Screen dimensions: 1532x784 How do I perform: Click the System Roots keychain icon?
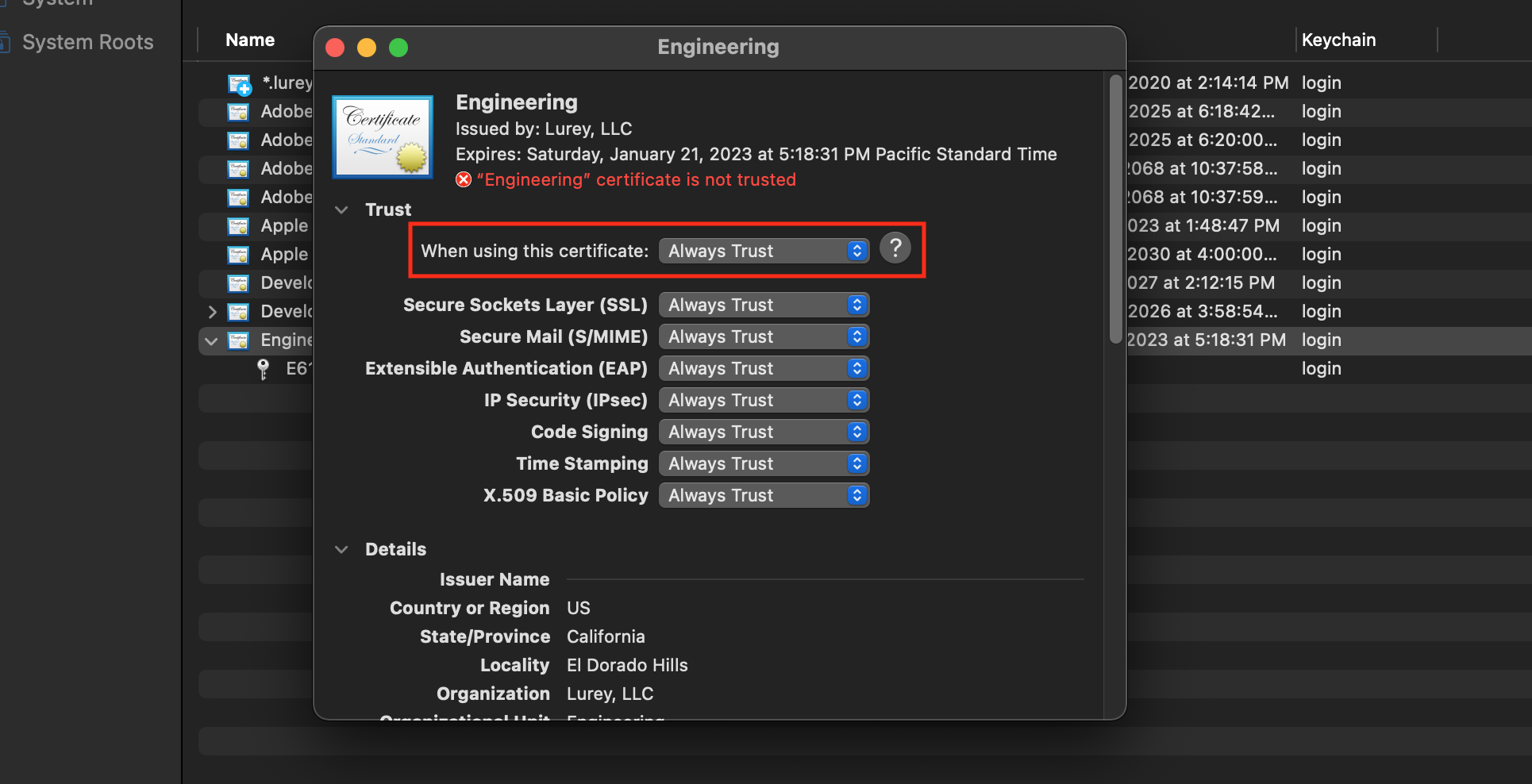tap(5, 42)
